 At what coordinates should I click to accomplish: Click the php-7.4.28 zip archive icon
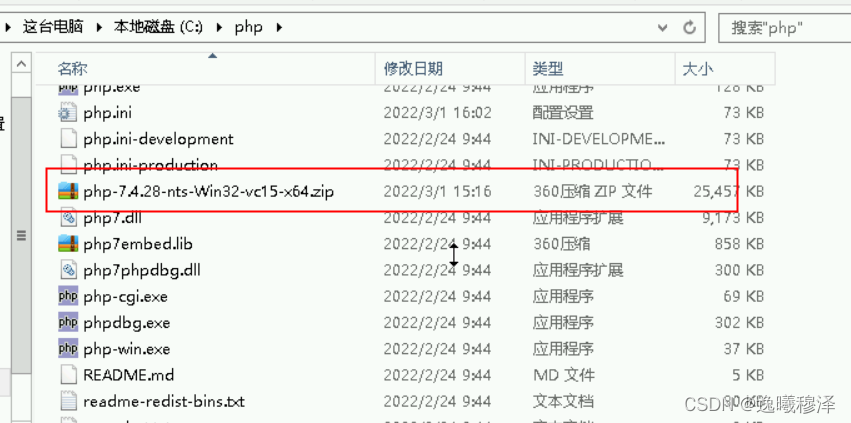(x=68, y=191)
